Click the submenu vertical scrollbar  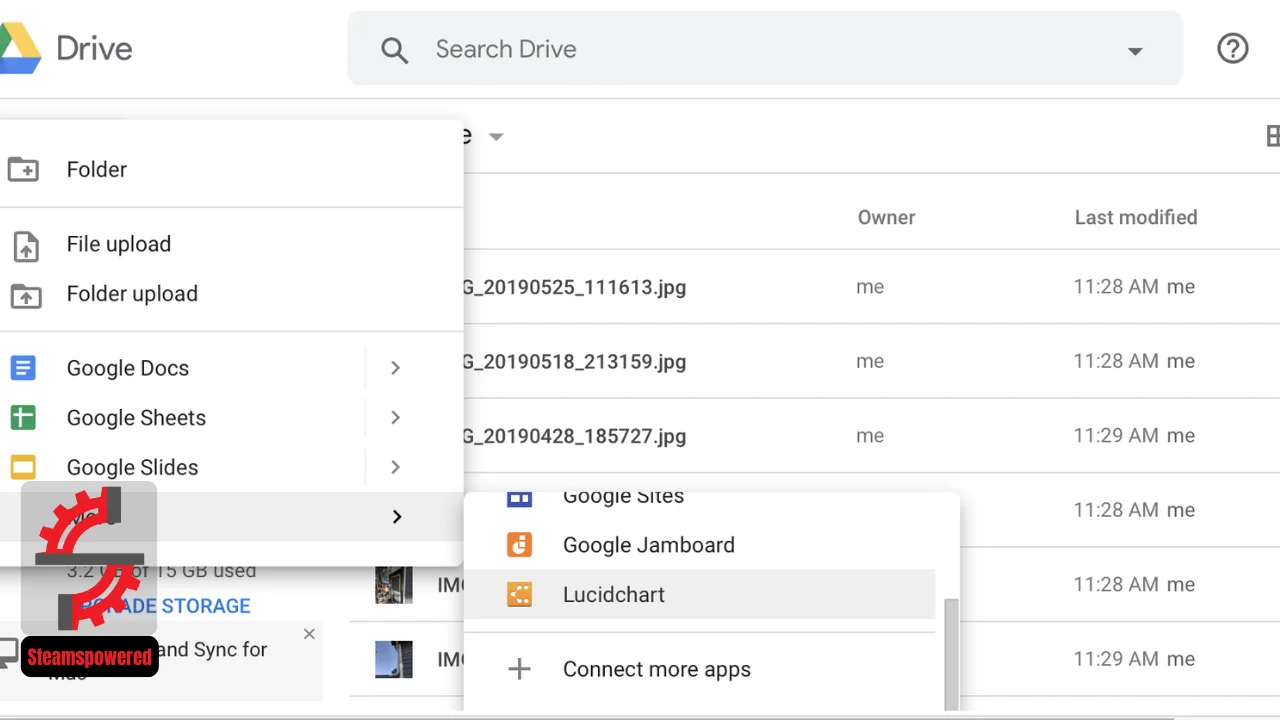tap(951, 655)
